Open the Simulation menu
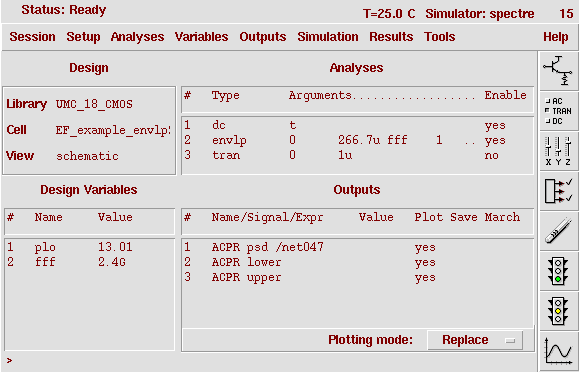Screen dimensions: 579x372 tap(328, 37)
